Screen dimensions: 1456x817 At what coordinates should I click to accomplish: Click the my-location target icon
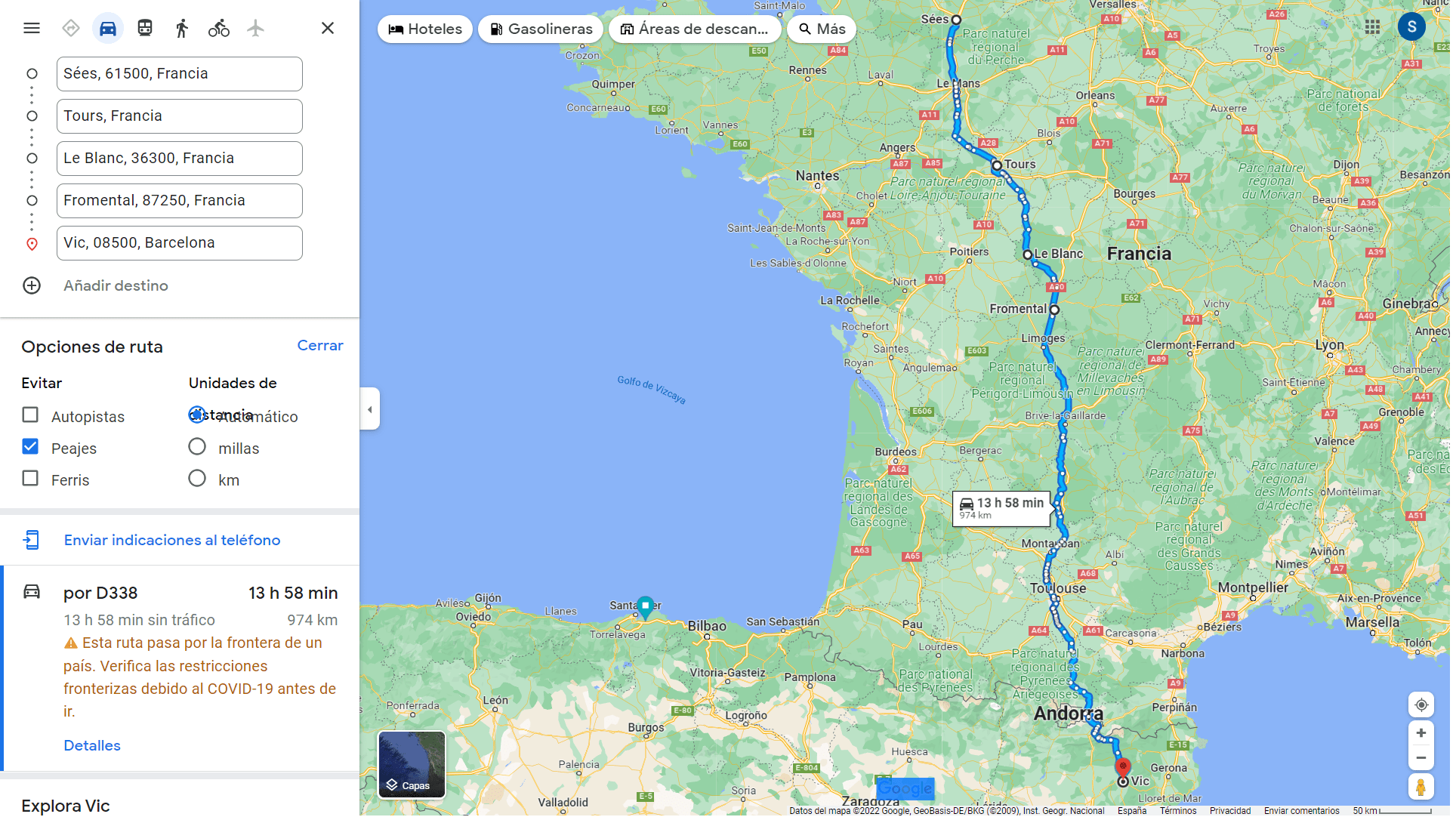pyautogui.click(x=1421, y=705)
